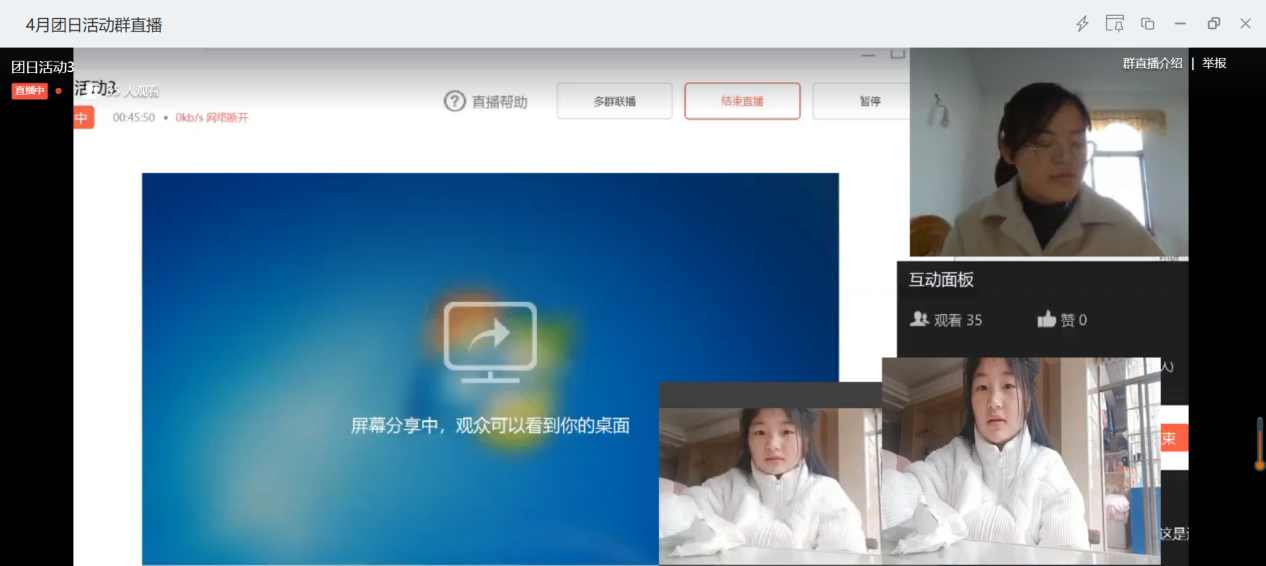Click the 举报 report link

[1214, 63]
